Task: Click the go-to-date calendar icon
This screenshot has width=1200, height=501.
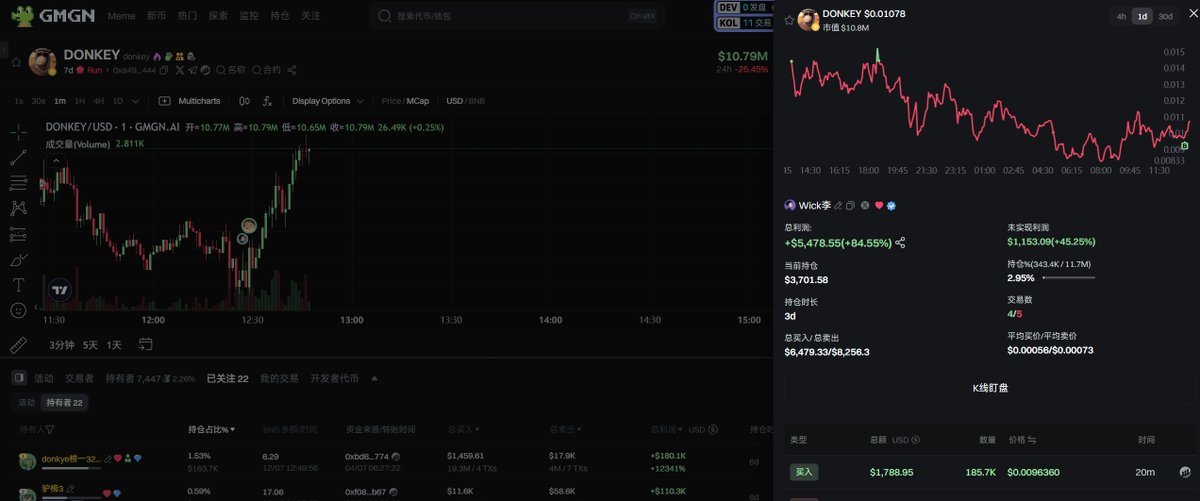Action: click(146, 344)
